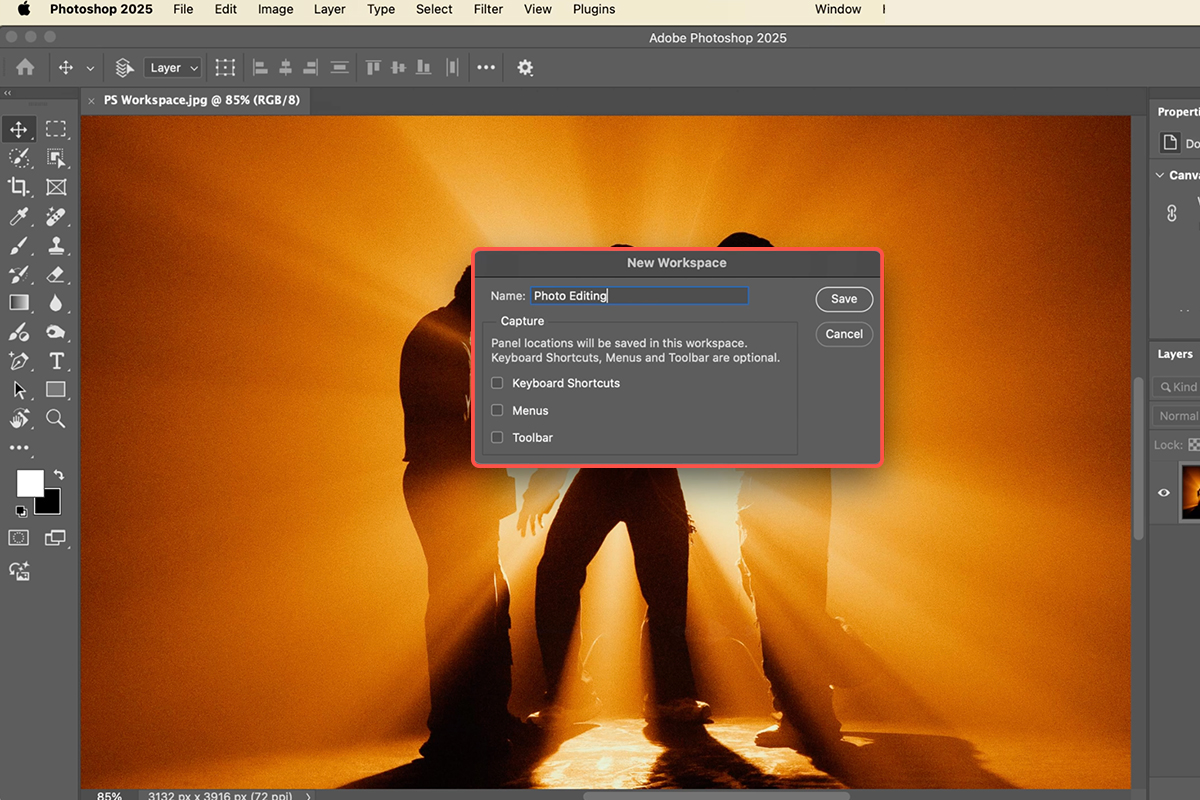
Task: Pick the Eraser tool
Action: pos(56,274)
